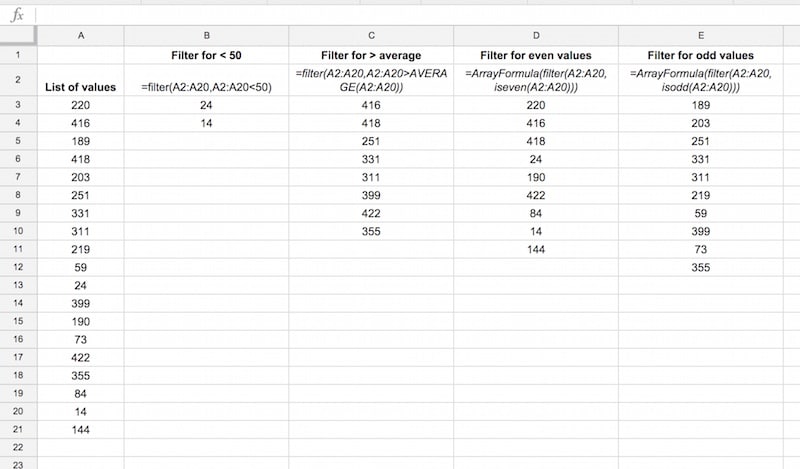Select the column D header
This screenshot has height=469, width=800.
(x=535, y=35)
